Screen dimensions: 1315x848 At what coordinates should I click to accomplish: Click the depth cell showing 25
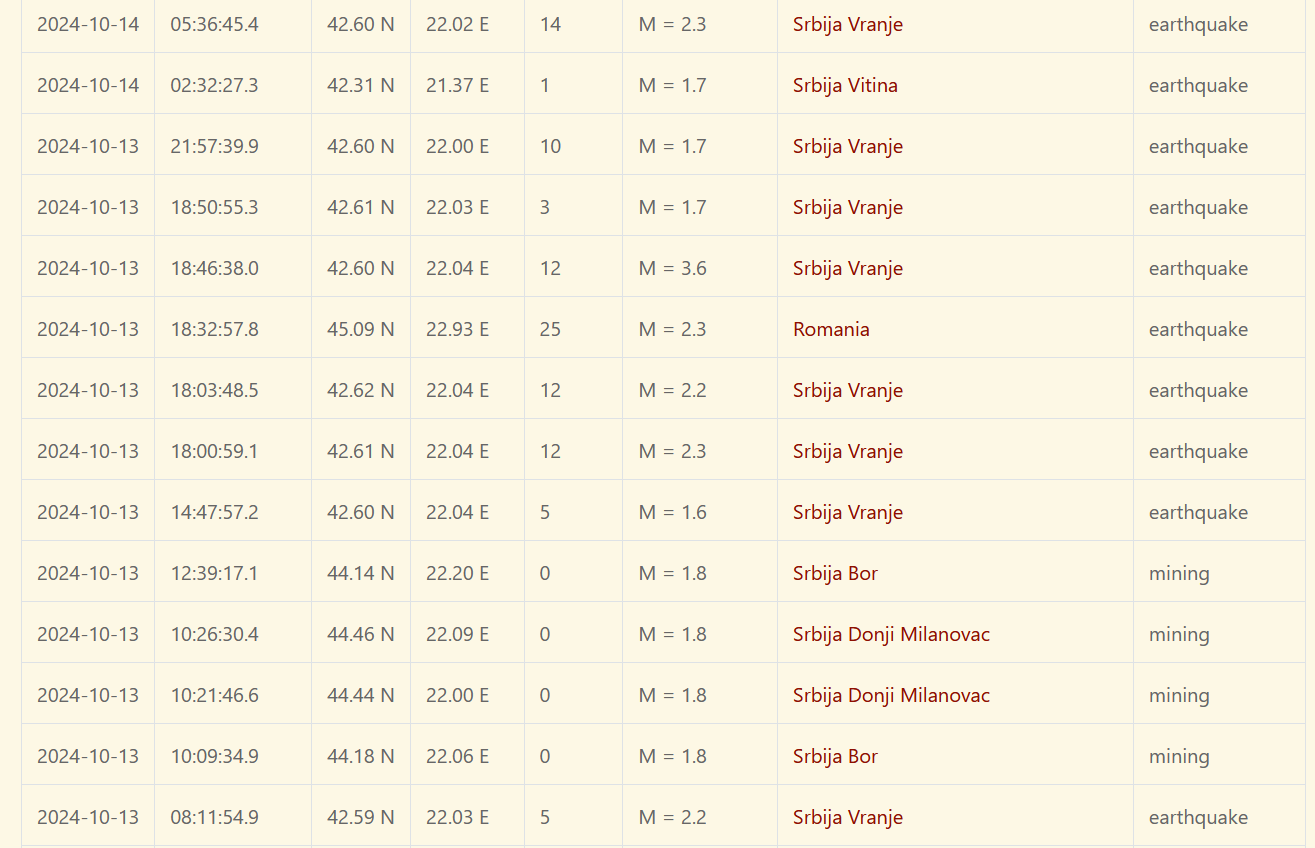click(550, 329)
